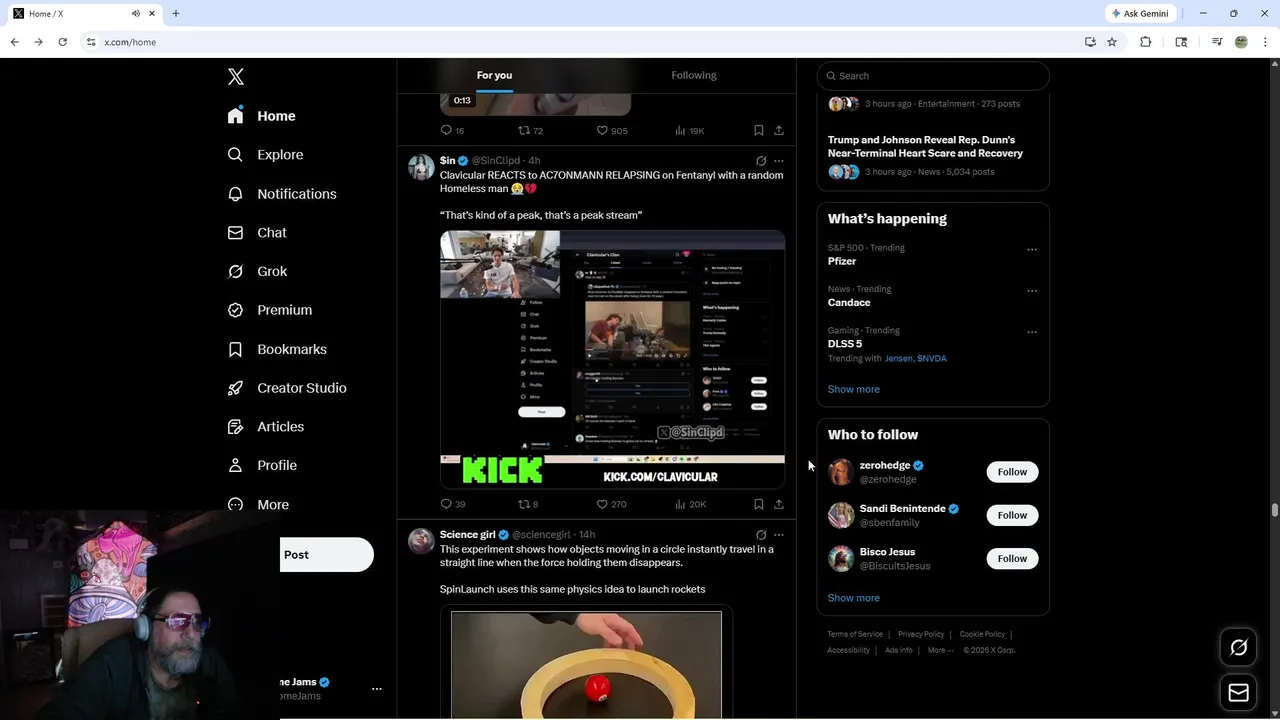Open the $in profile avatar

tap(421, 167)
